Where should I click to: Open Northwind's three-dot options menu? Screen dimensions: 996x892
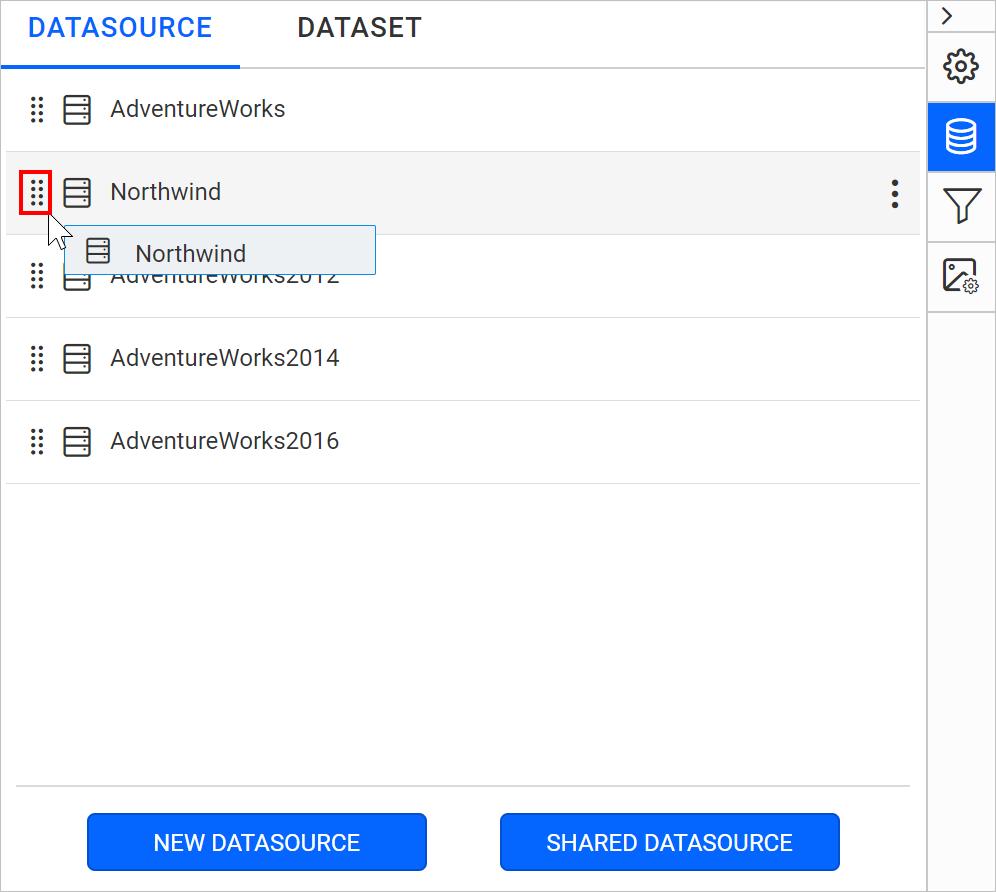[894, 193]
